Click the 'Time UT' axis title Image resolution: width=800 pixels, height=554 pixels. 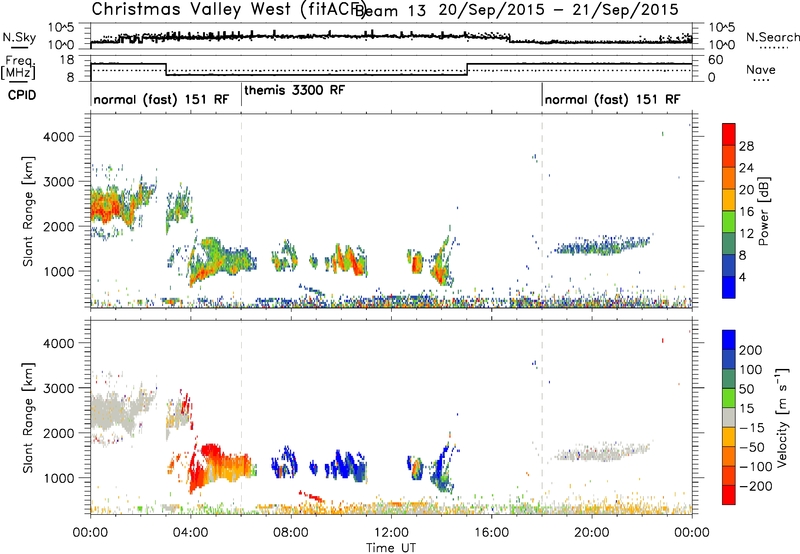click(x=391, y=548)
